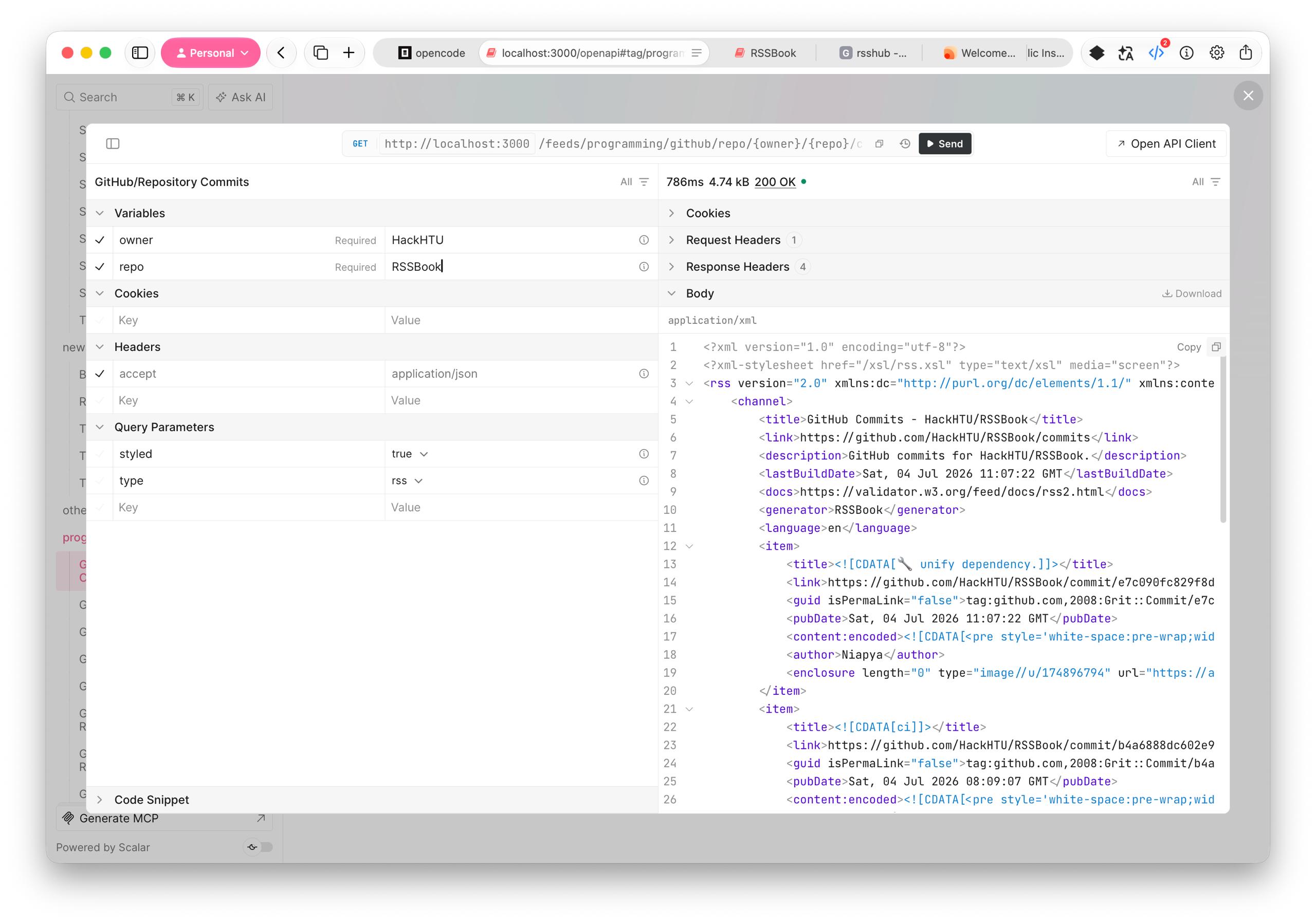Collapse the Headers section
This screenshot has width=1316, height=924.
[x=100, y=346]
